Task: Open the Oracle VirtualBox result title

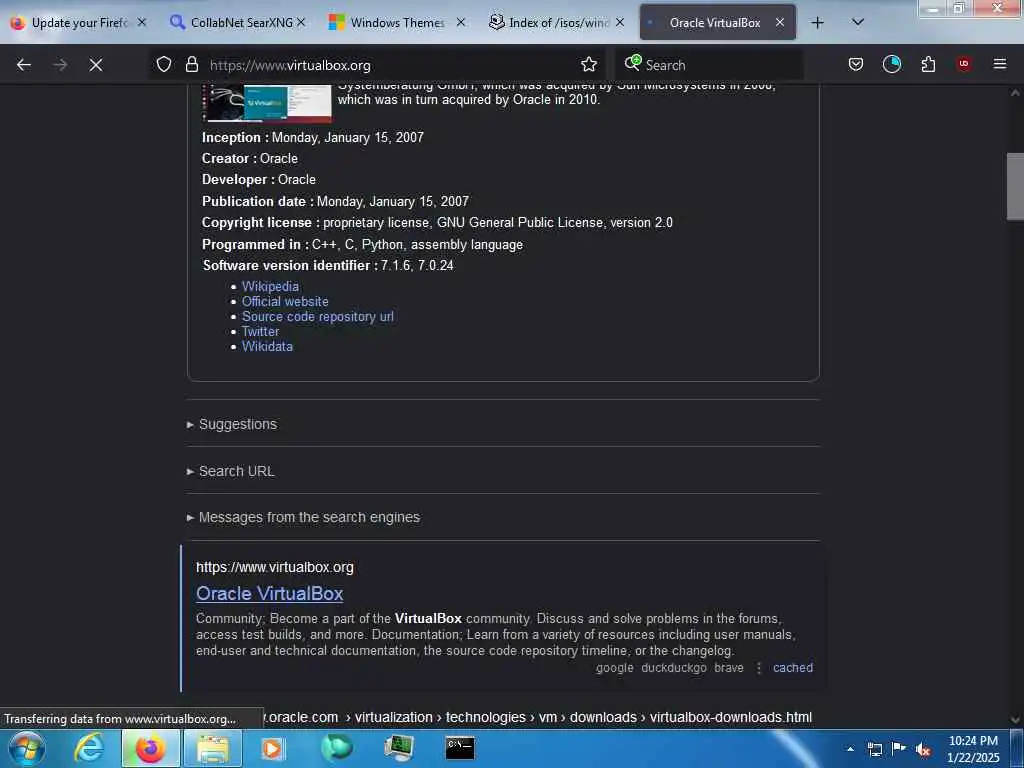Action: click(x=270, y=594)
